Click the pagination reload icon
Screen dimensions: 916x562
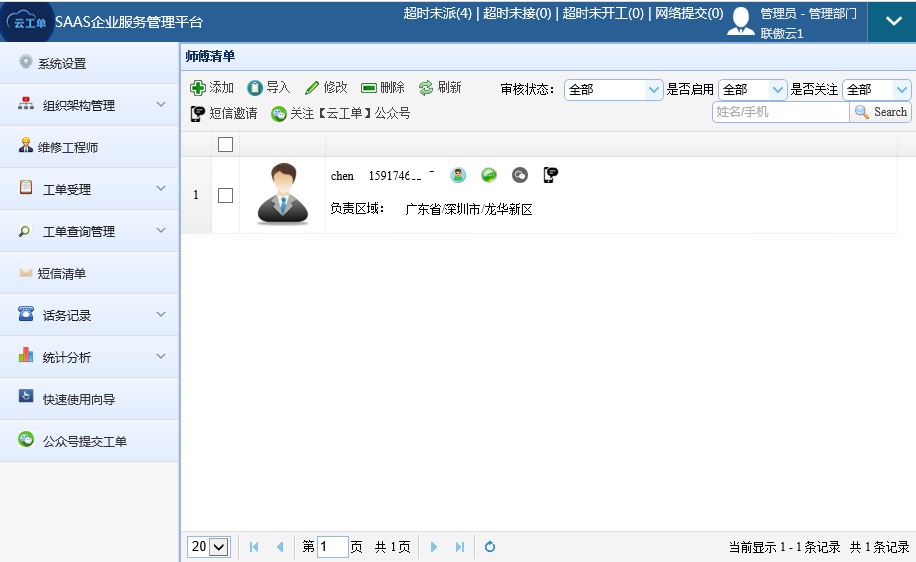click(490, 547)
